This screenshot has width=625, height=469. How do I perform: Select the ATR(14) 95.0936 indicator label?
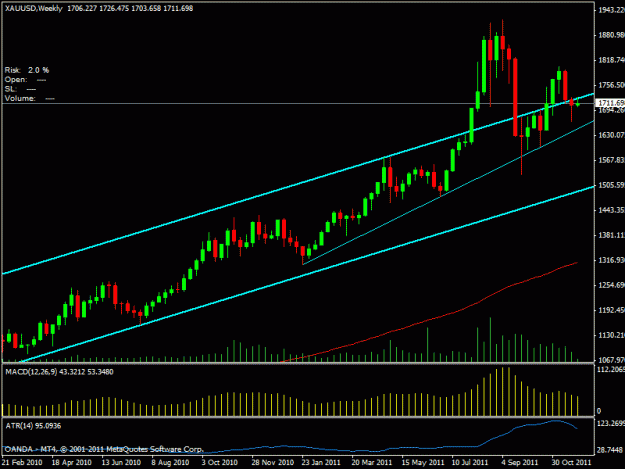point(33,426)
